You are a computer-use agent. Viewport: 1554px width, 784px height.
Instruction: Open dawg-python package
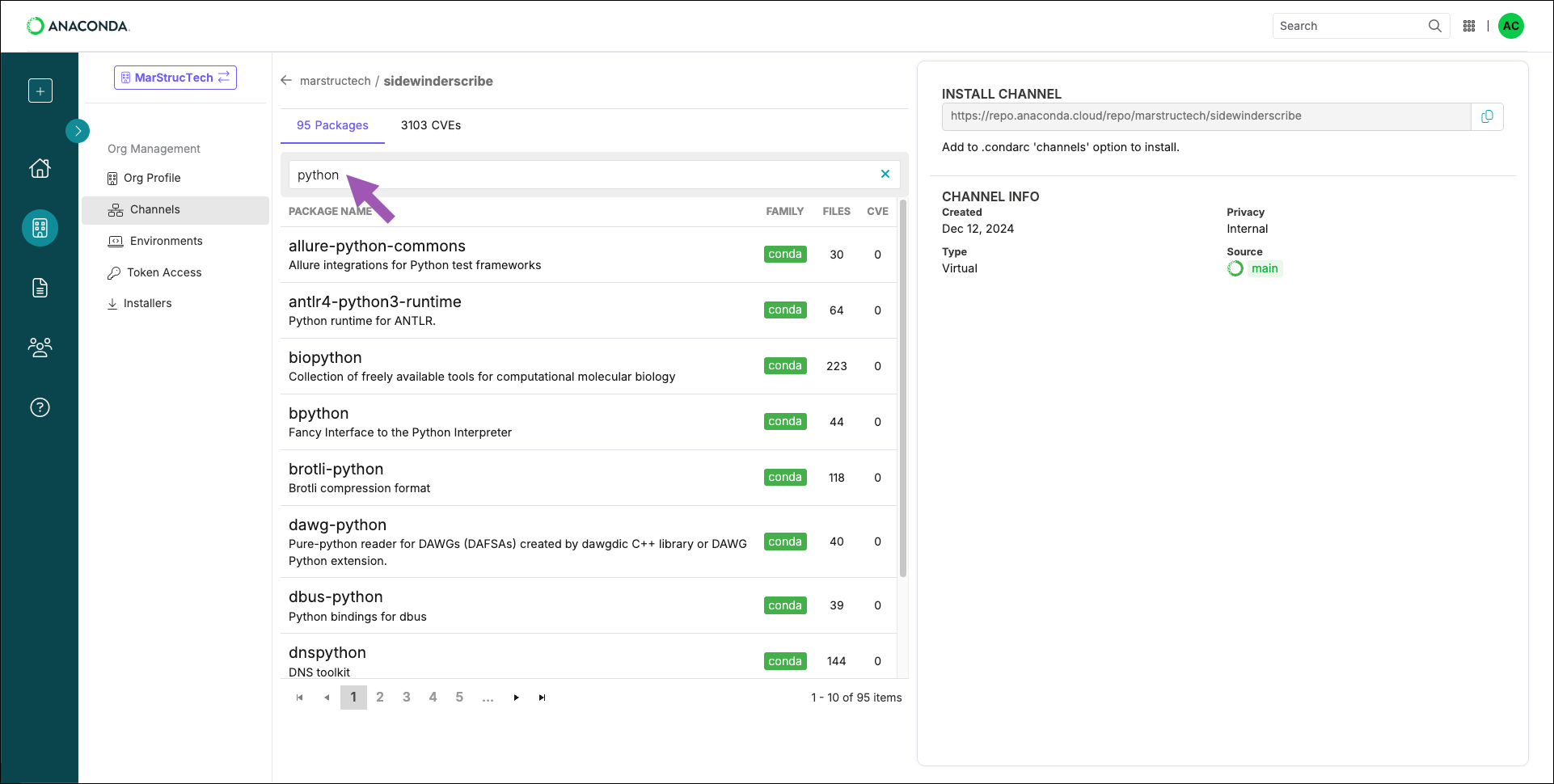pyautogui.click(x=337, y=525)
